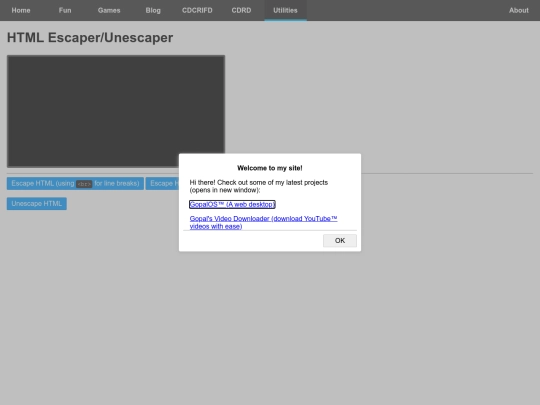Select CDRD in the navigation bar
The height and width of the screenshot is (405, 540).
tap(241, 10)
